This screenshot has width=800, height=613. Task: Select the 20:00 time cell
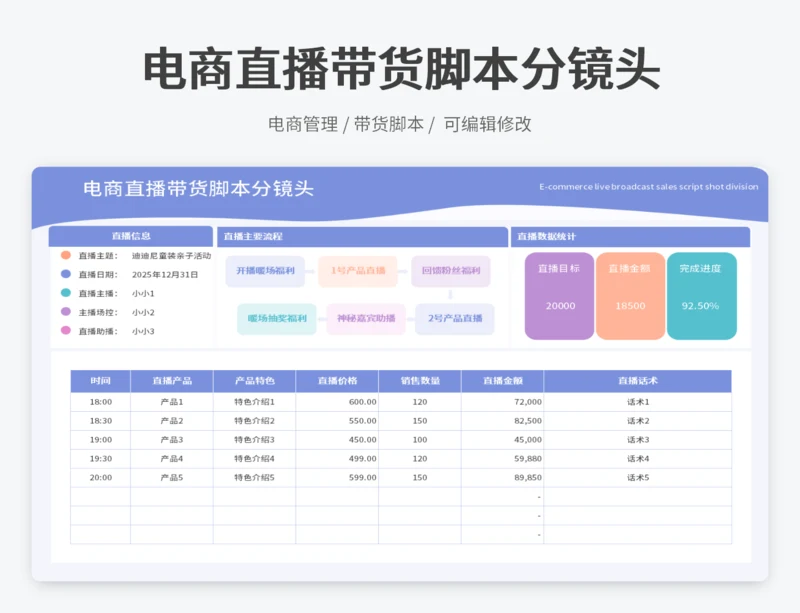point(101,478)
